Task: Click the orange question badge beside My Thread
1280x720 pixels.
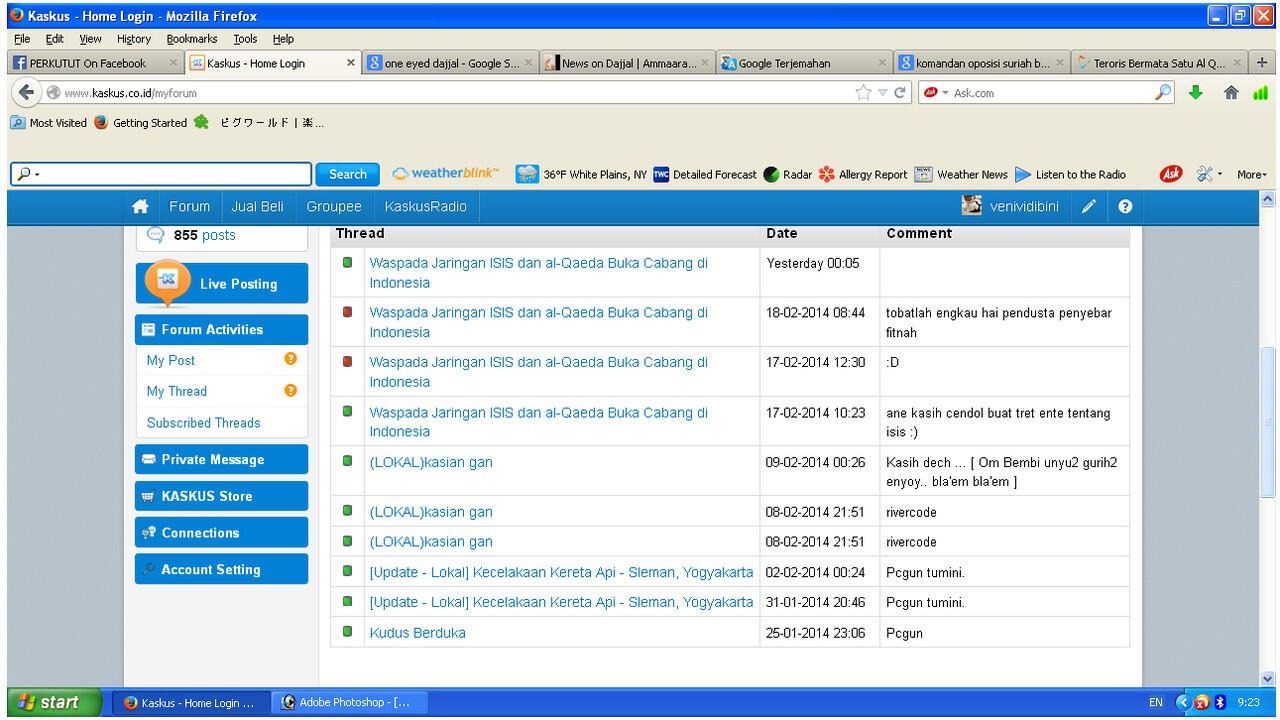Action: (x=291, y=390)
